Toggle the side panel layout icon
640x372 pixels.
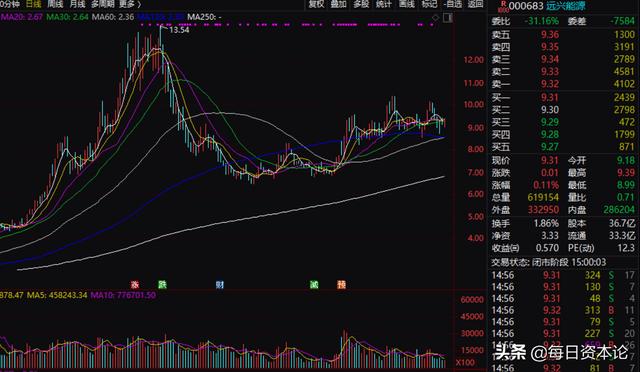pyautogui.click(x=448, y=18)
